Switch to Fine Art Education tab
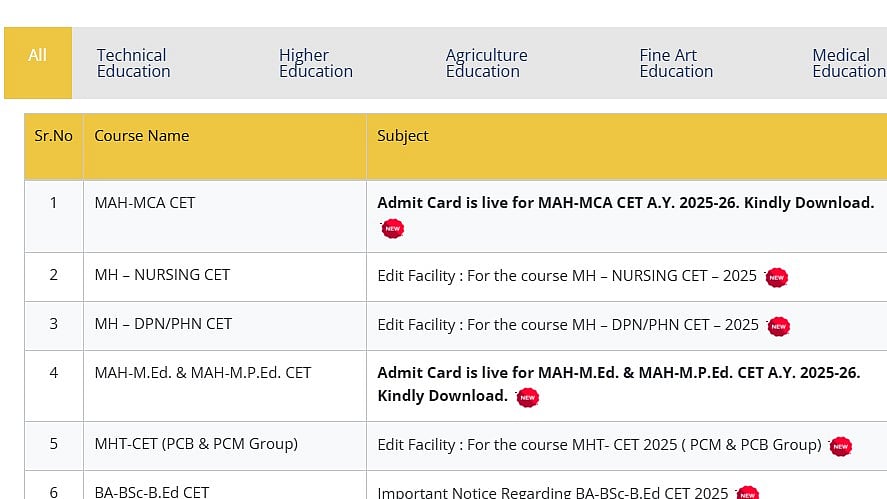887x499 pixels. (x=676, y=63)
